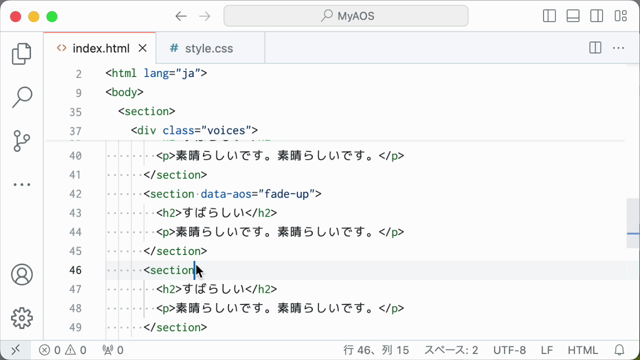The width and height of the screenshot is (640, 360).
Task: Open the Search view
Action: point(22,97)
